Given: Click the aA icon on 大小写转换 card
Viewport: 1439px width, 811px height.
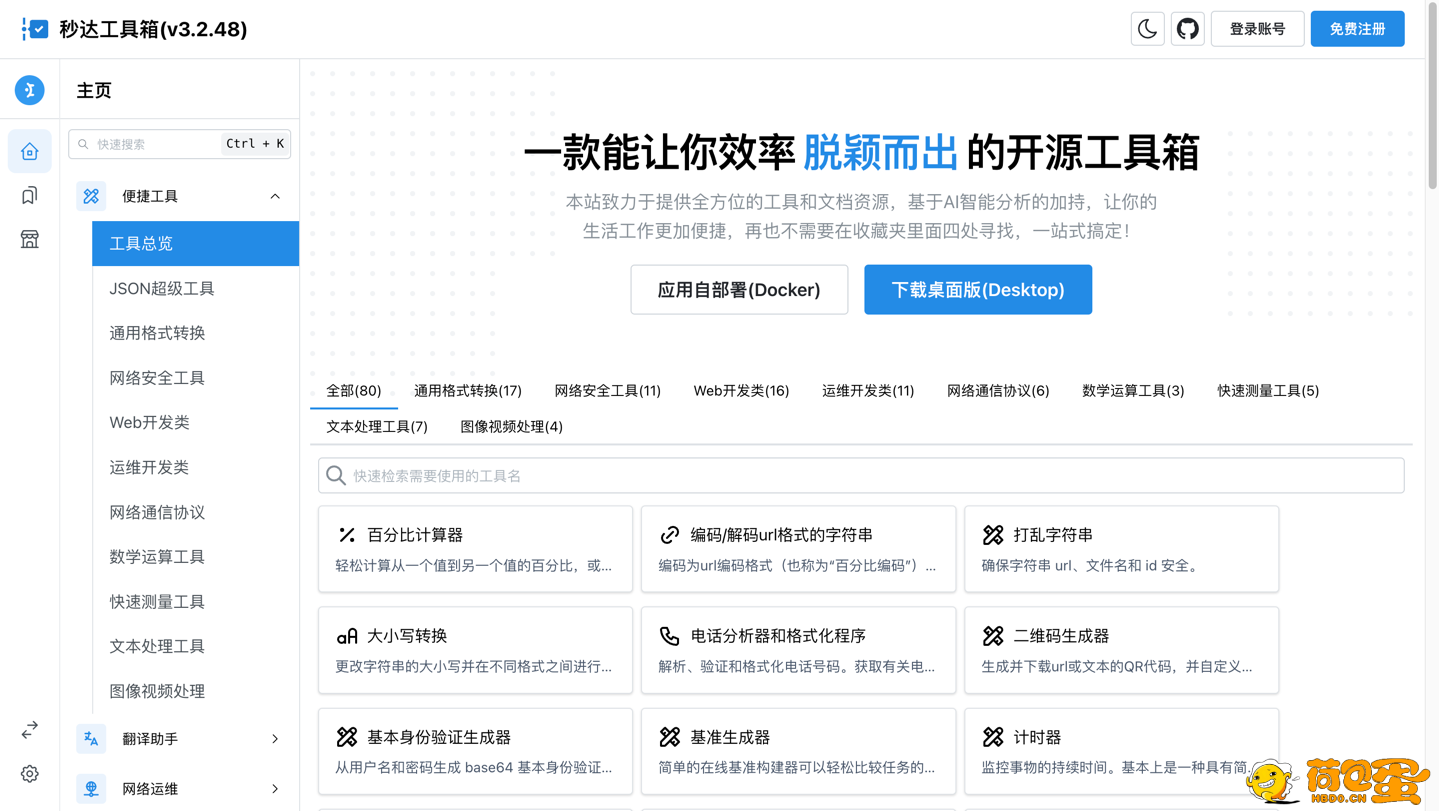Looking at the screenshot, I should (x=347, y=636).
